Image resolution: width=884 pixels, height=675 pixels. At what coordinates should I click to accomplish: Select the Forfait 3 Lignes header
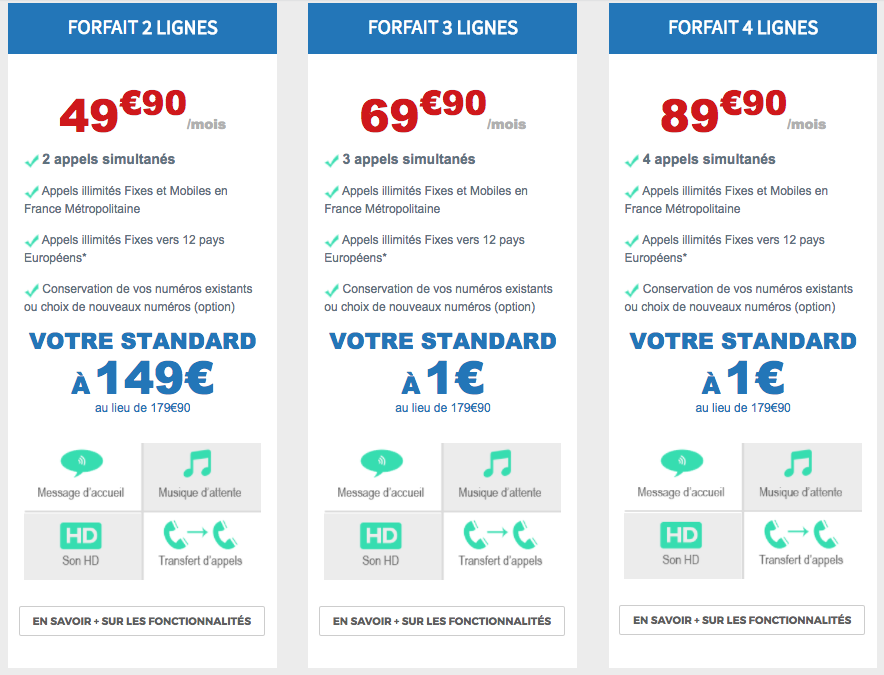pos(443,28)
